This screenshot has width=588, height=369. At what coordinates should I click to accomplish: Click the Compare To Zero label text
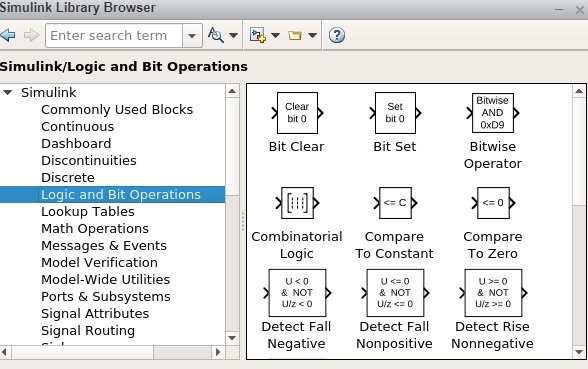coord(493,245)
